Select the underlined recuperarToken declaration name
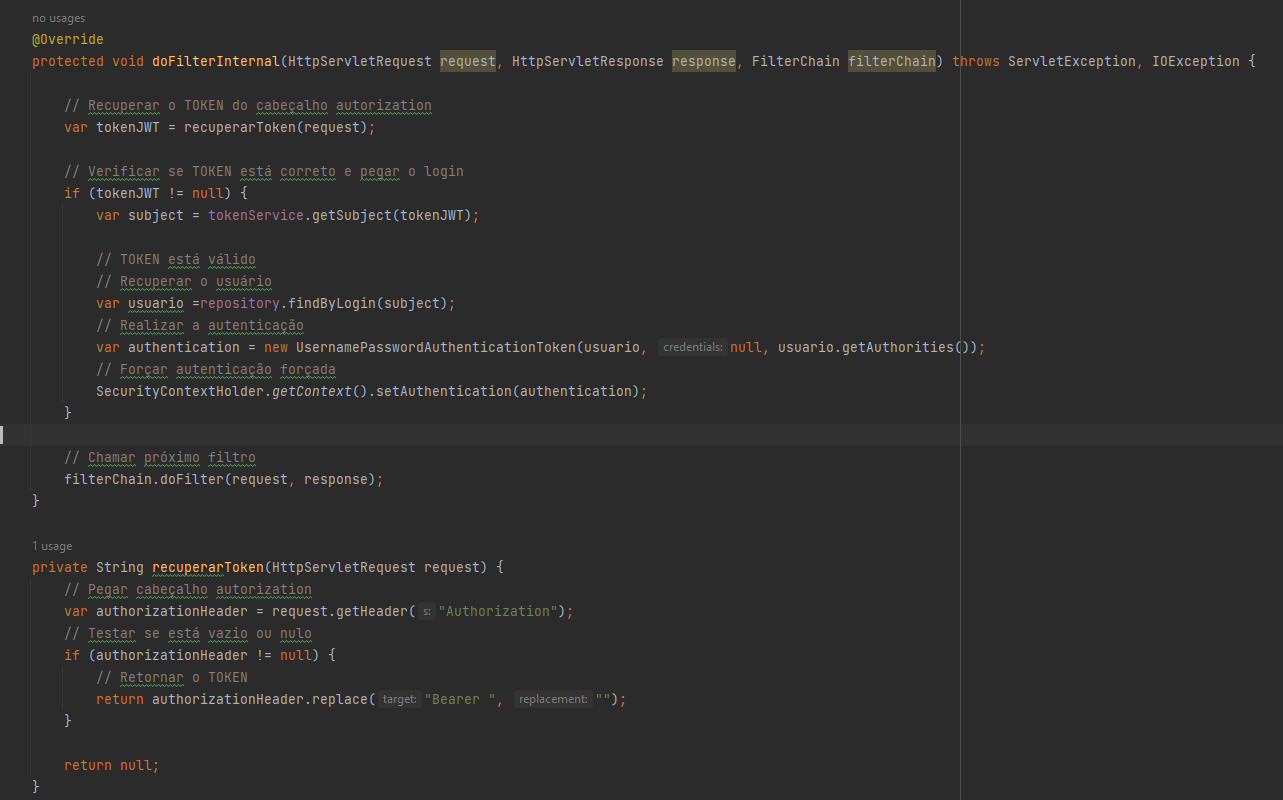This screenshot has width=1283, height=800. (x=208, y=567)
